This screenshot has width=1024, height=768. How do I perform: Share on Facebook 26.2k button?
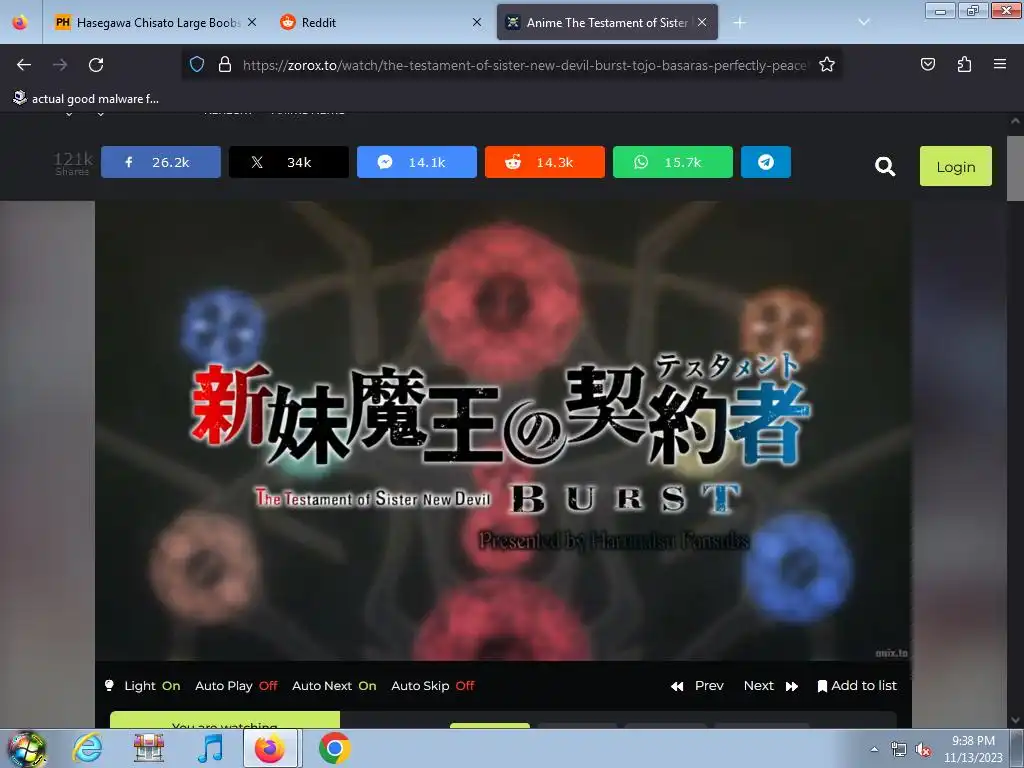coord(161,162)
